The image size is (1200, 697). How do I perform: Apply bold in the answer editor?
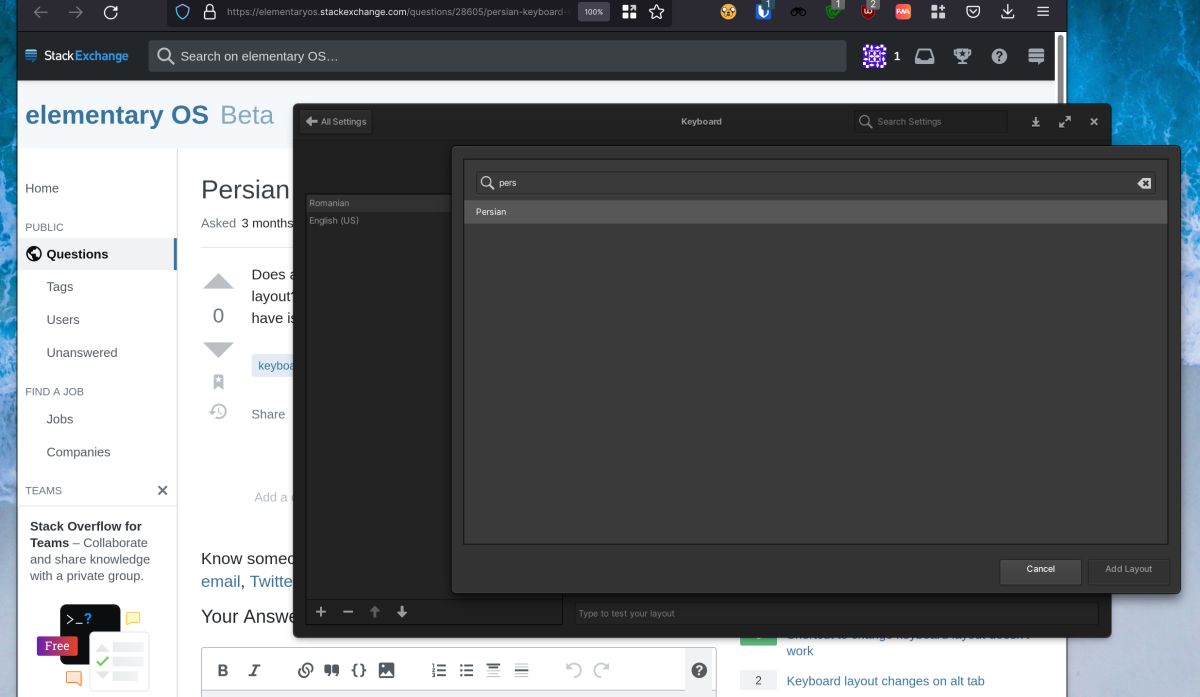[223, 670]
